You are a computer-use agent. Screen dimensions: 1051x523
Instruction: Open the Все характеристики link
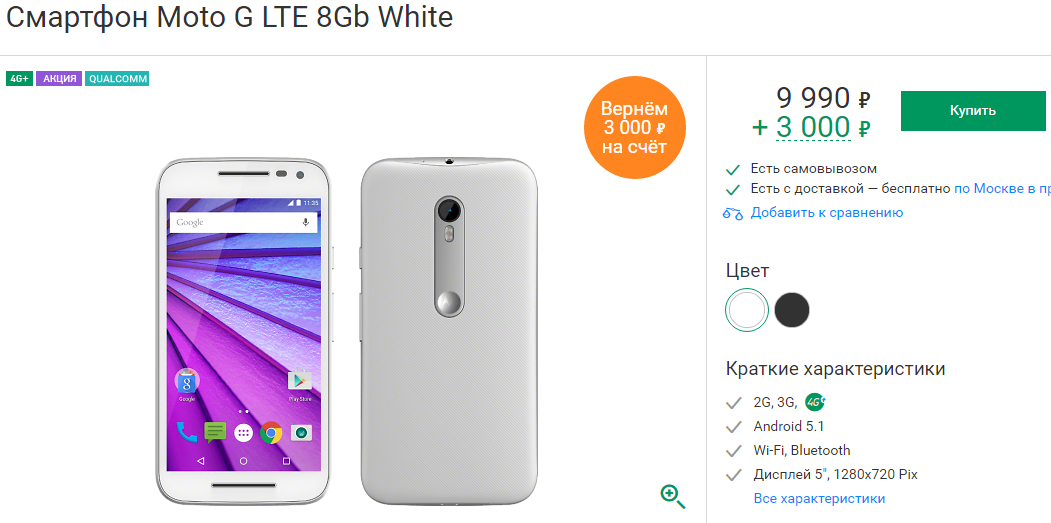coord(819,498)
